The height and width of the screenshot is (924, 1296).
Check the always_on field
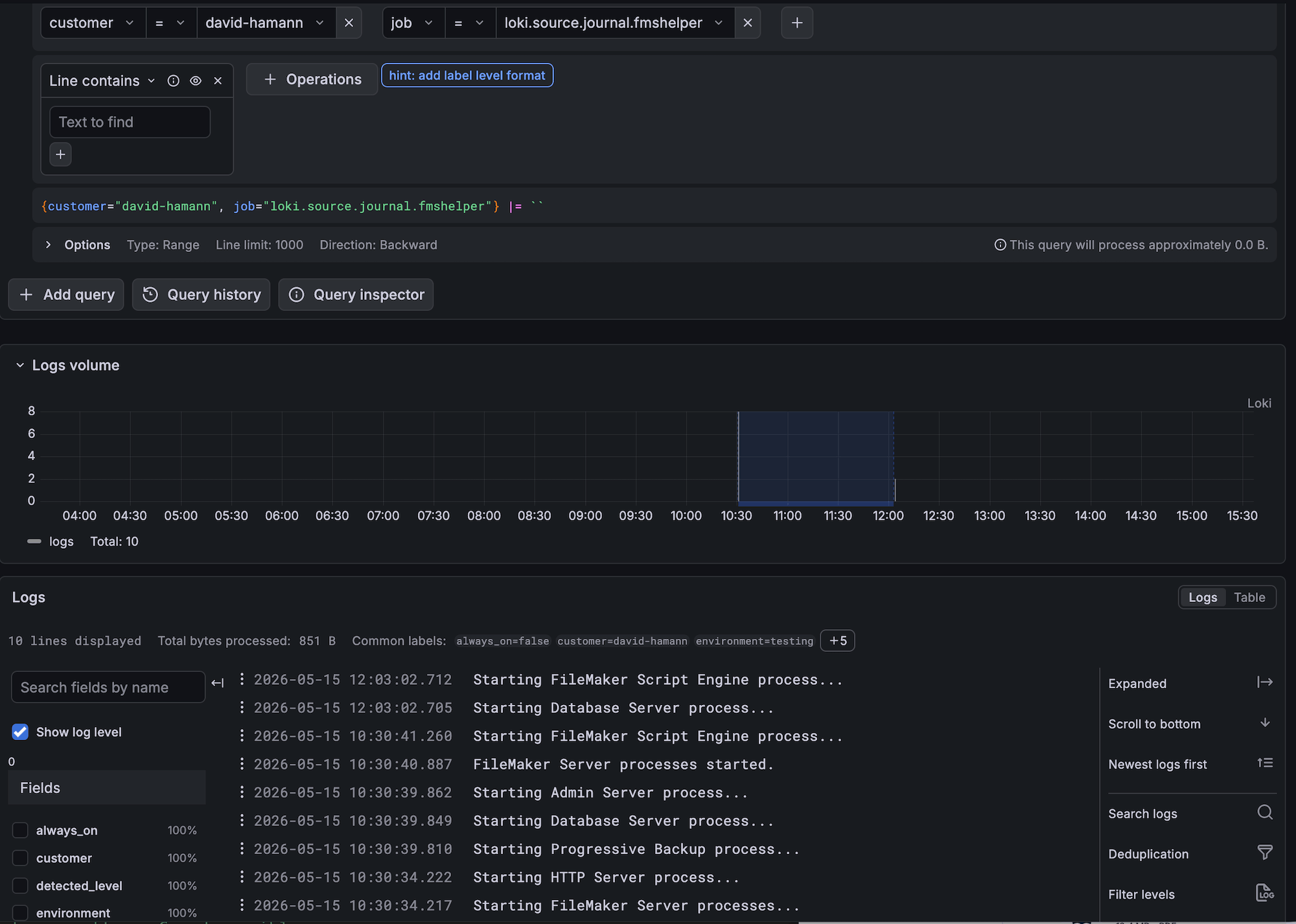click(20, 830)
